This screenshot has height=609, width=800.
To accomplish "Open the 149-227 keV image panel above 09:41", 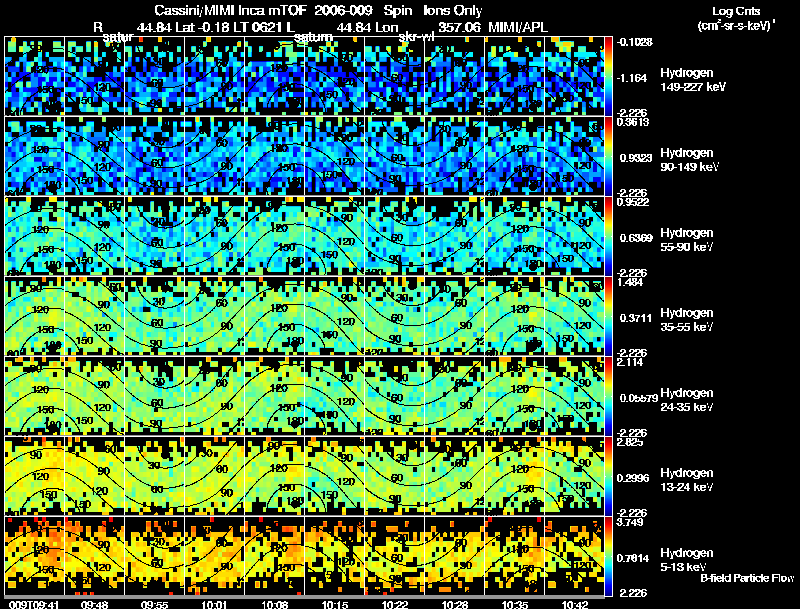I will click(35, 76).
